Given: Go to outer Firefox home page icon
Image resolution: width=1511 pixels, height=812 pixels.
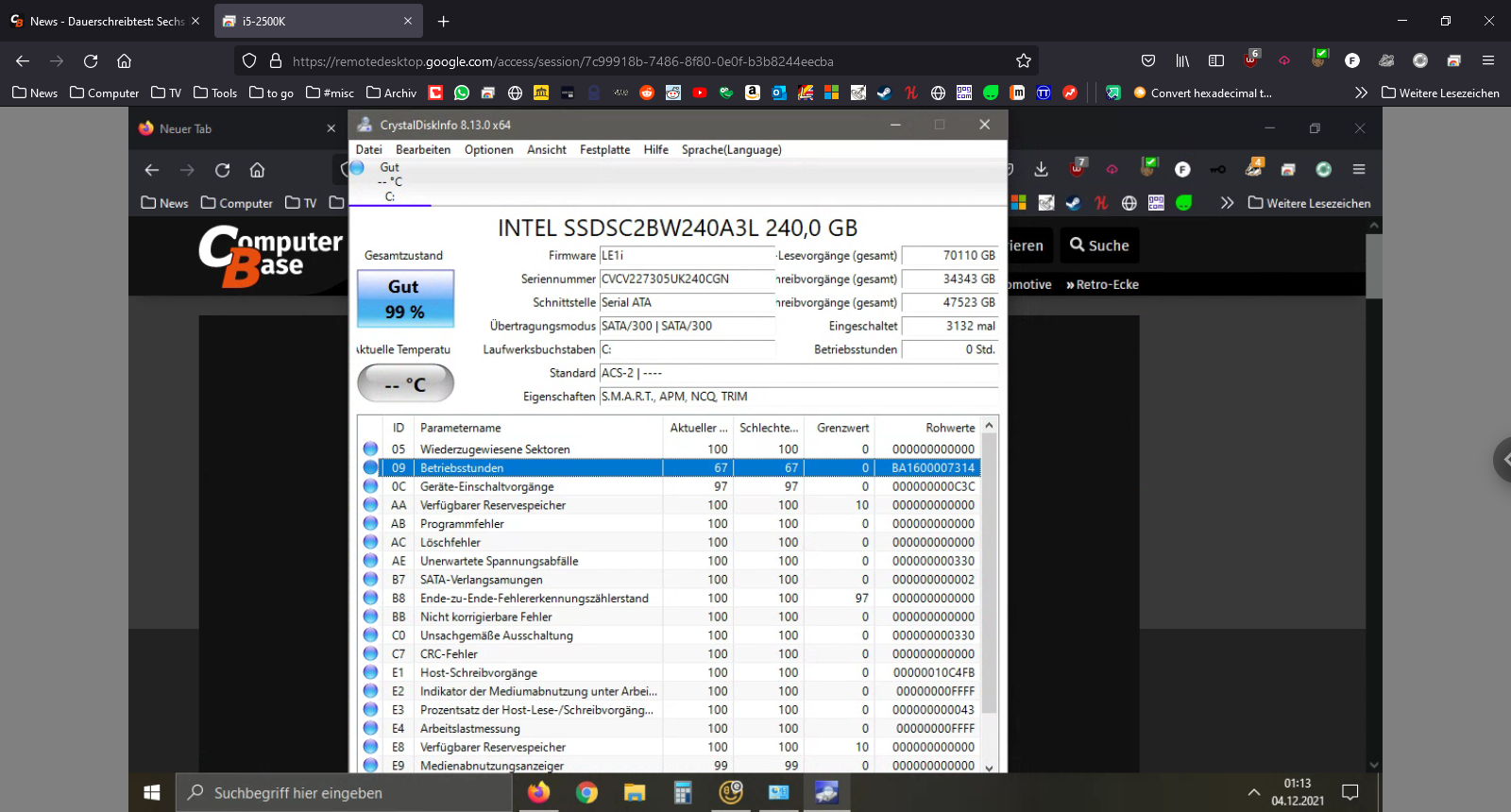Looking at the screenshot, I should [x=124, y=60].
